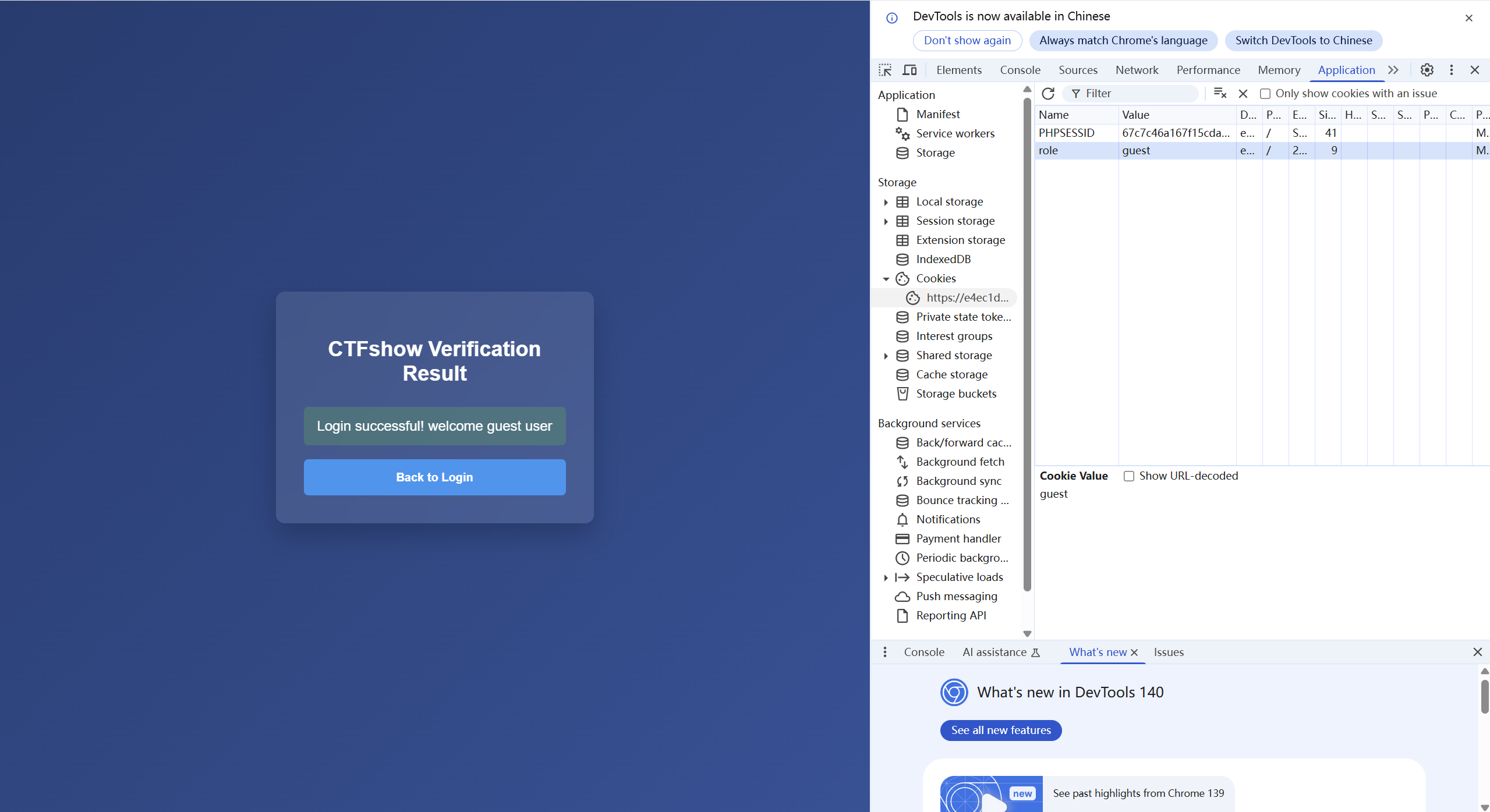Viewport: 1490px width, 812px height.
Task: Close the bottom drawer panel
Action: tap(1477, 653)
